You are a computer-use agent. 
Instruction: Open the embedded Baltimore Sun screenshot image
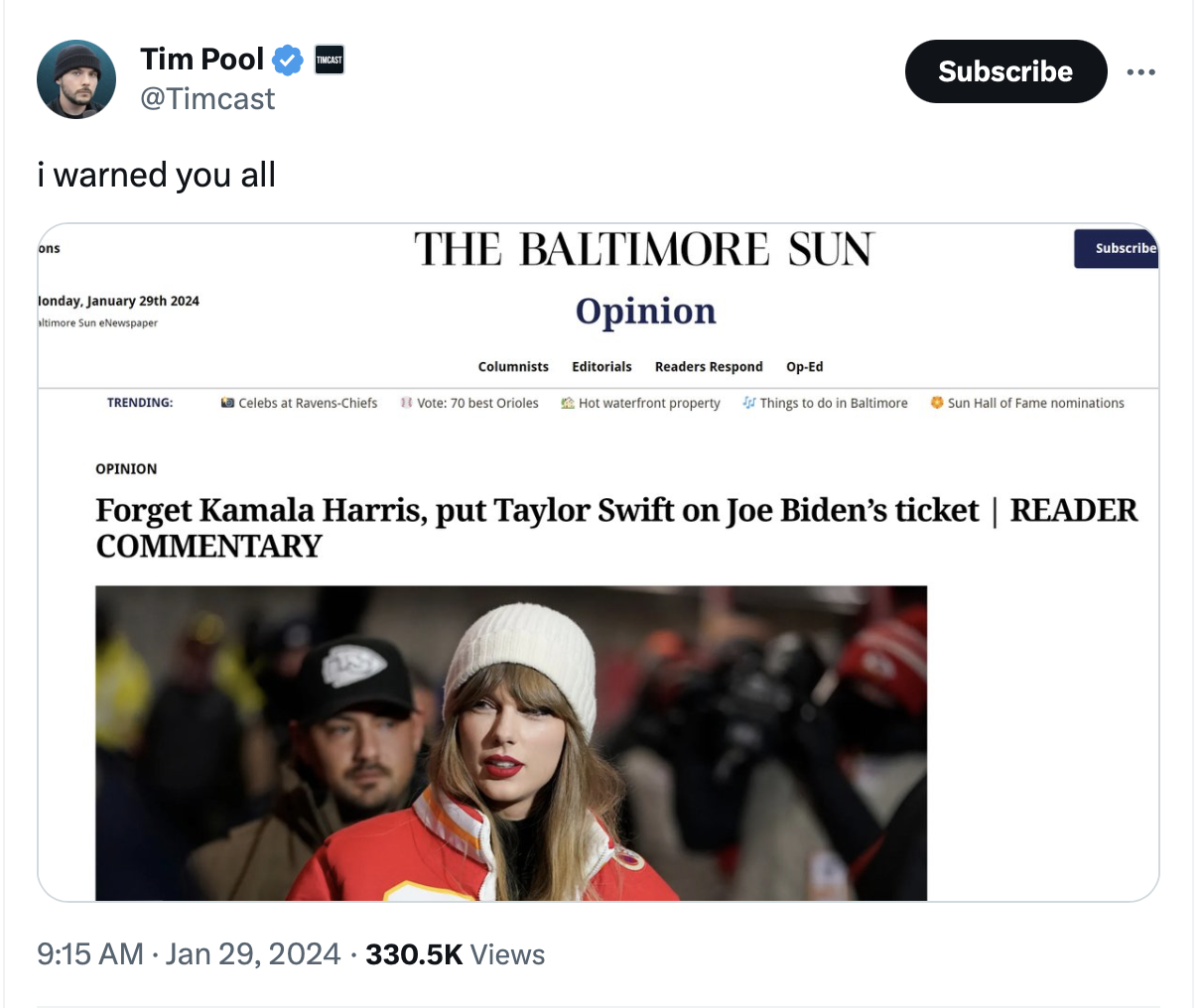click(x=599, y=563)
